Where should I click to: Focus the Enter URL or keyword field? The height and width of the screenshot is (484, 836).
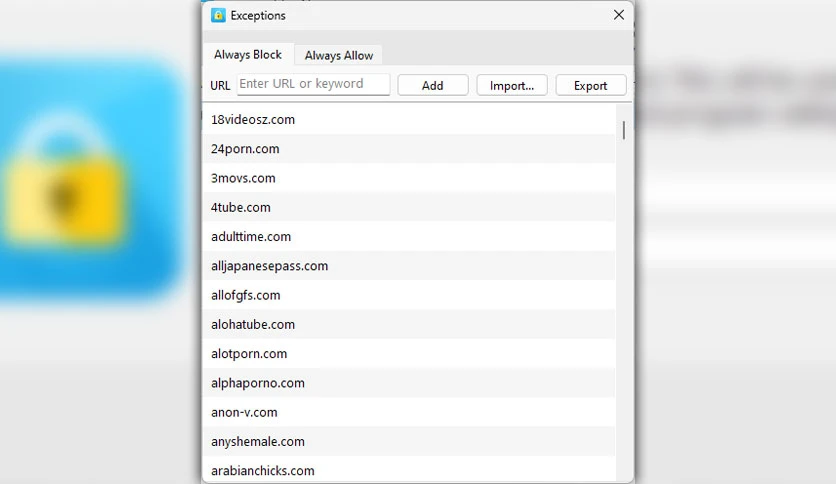pyautogui.click(x=314, y=84)
